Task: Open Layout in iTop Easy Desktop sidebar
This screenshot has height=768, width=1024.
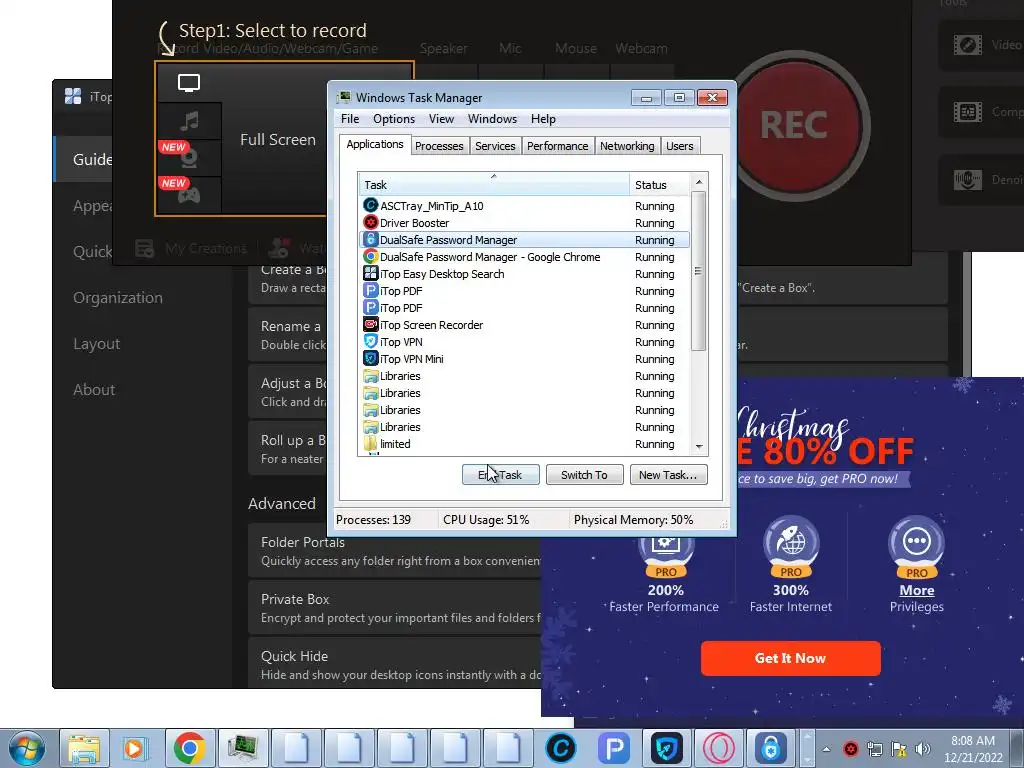Action: coord(97,344)
